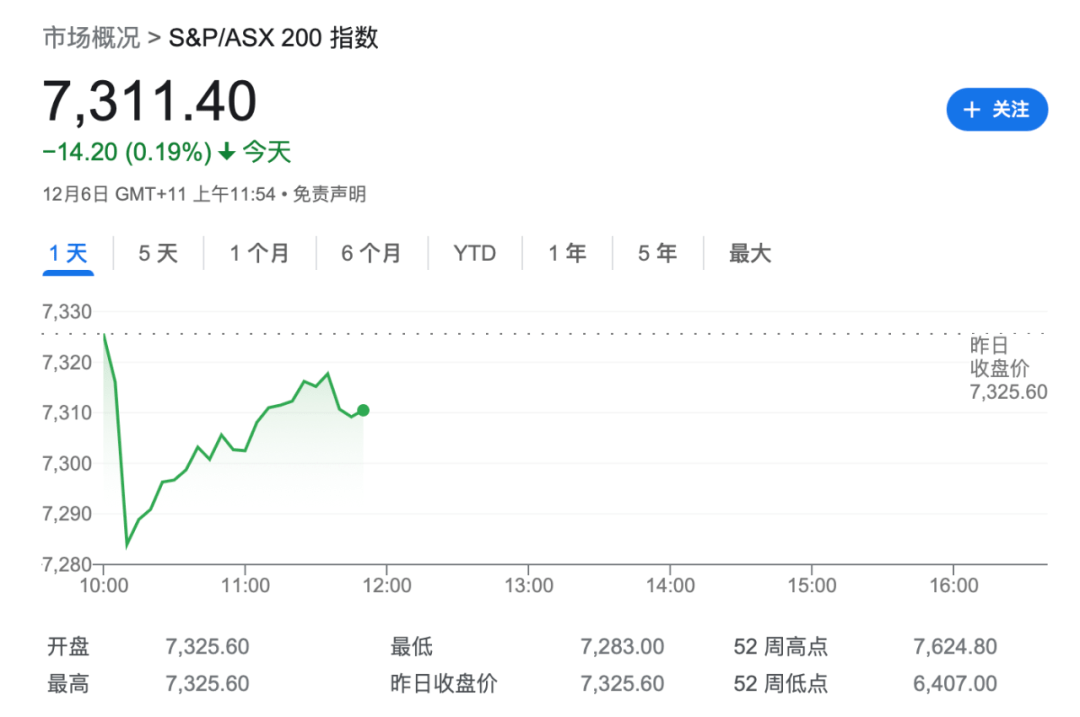1080x717 pixels.
Task: Open the 市场概况 breadcrumb link
Action: [x=90, y=38]
